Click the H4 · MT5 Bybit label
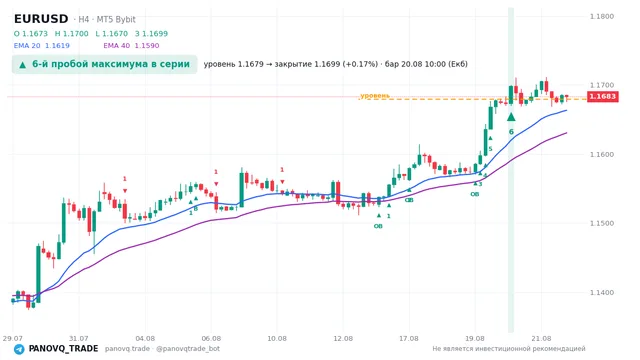This screenshot has width=640, height=360. pyautogui.click(x=104, y=19)
